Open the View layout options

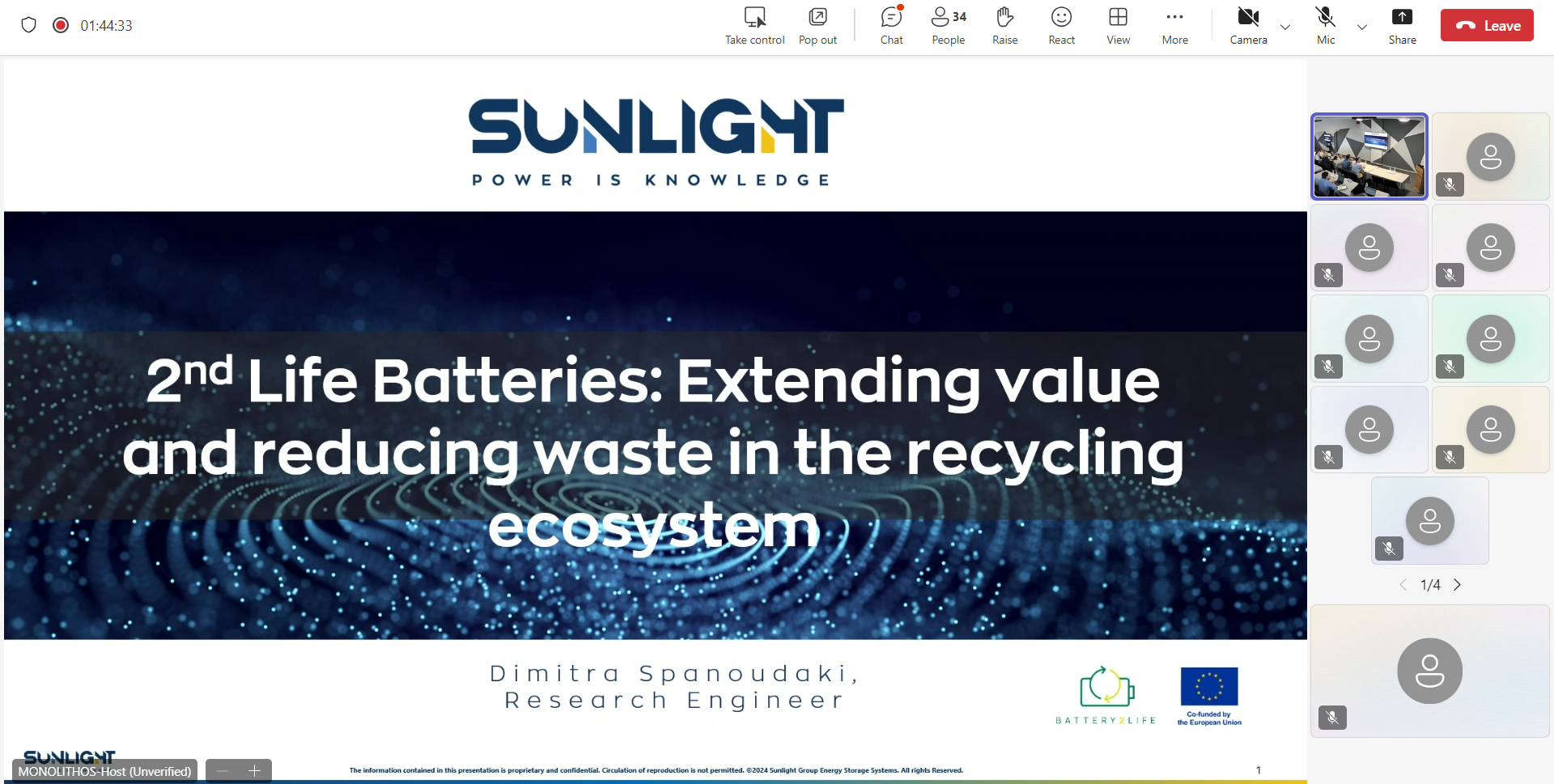[1118, 26]
